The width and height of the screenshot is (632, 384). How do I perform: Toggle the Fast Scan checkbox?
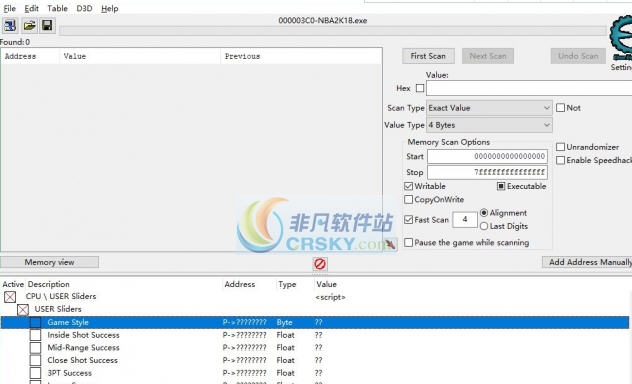(408, 220)
